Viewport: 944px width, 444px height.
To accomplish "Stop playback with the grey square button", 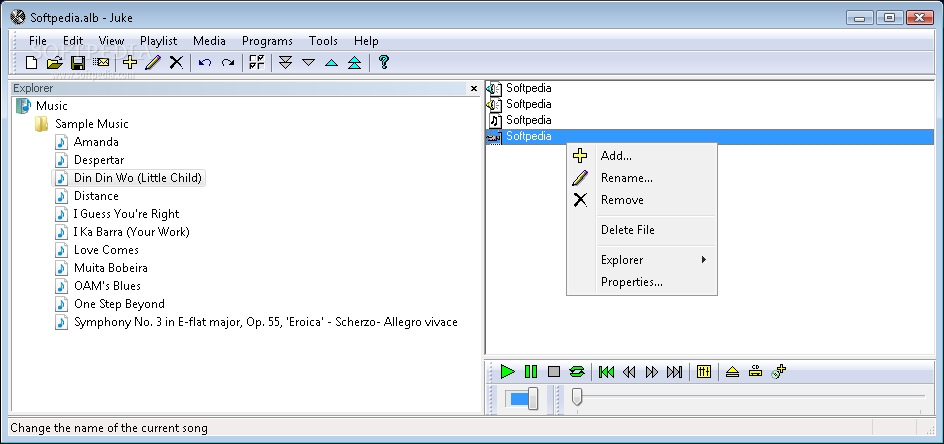I will [554, 372].
